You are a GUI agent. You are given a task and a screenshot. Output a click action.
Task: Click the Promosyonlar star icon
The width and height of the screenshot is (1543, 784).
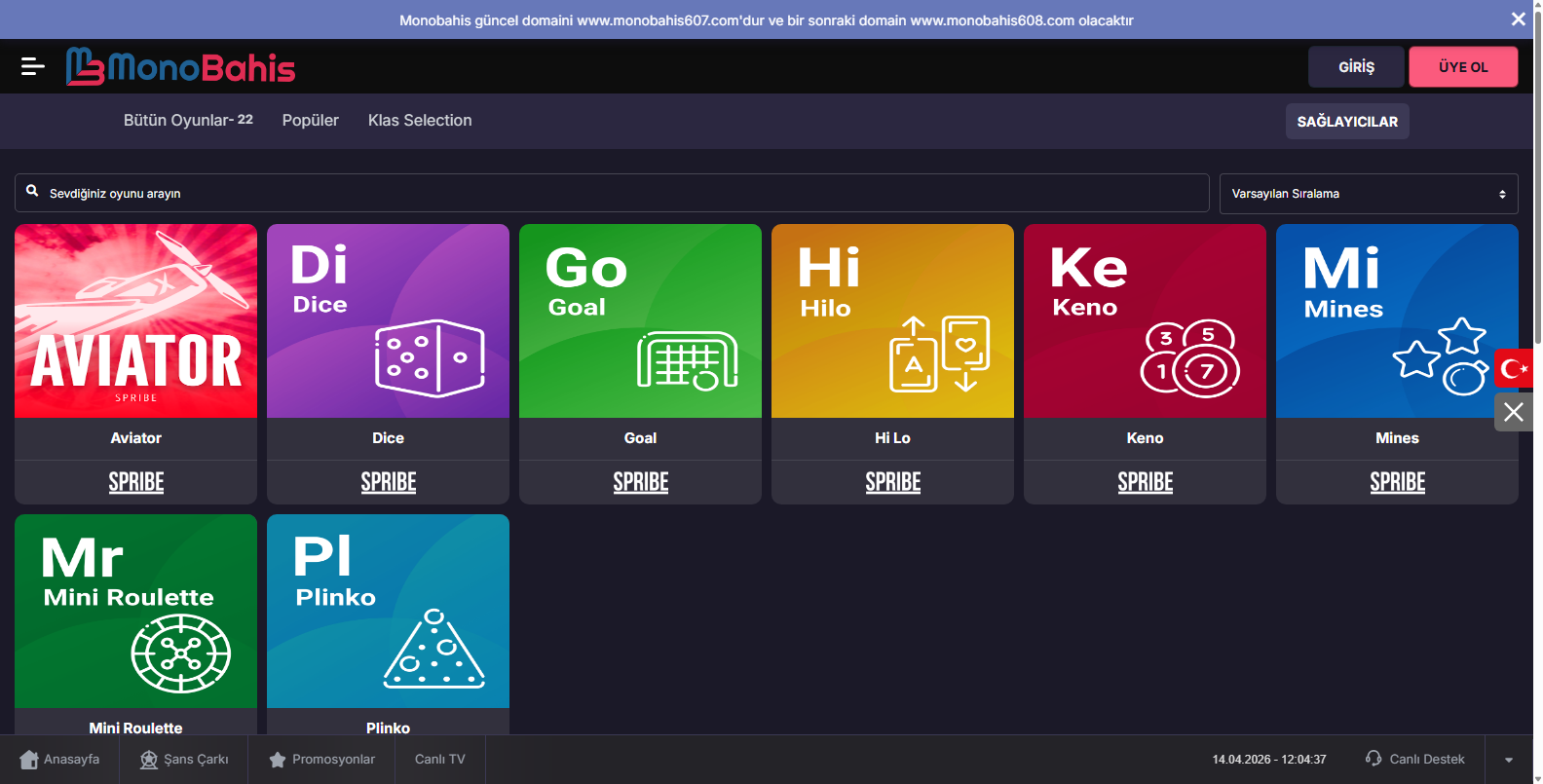point(278,760)
